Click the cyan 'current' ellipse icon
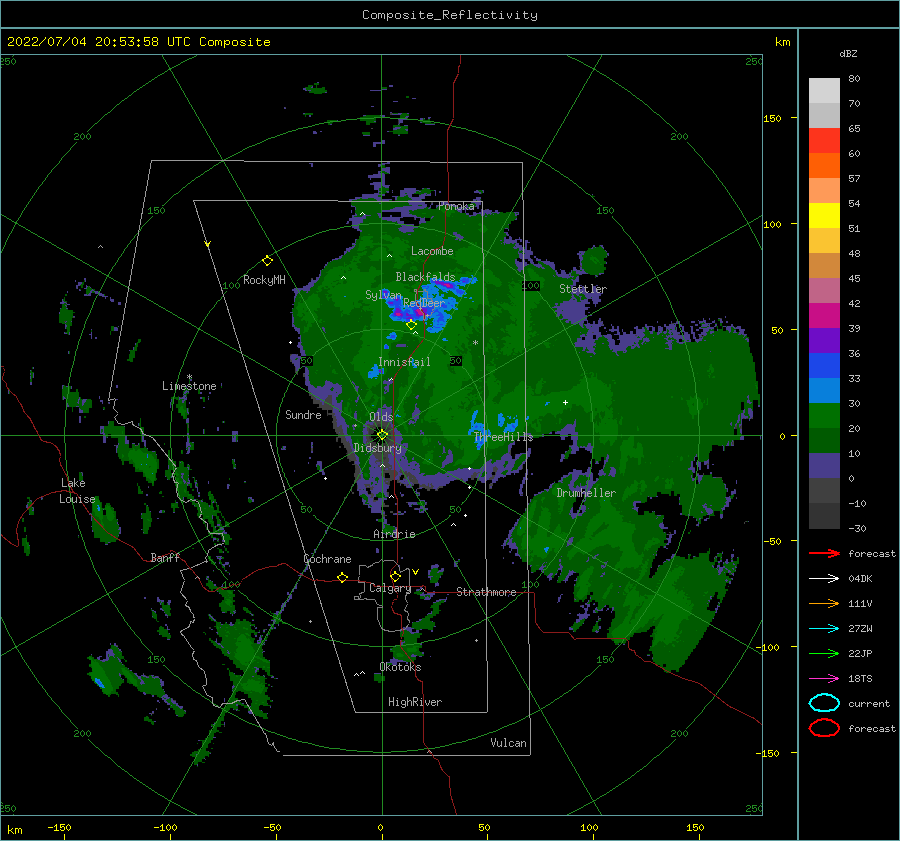This screenshot has height=841, width=900. click(824, 703)
